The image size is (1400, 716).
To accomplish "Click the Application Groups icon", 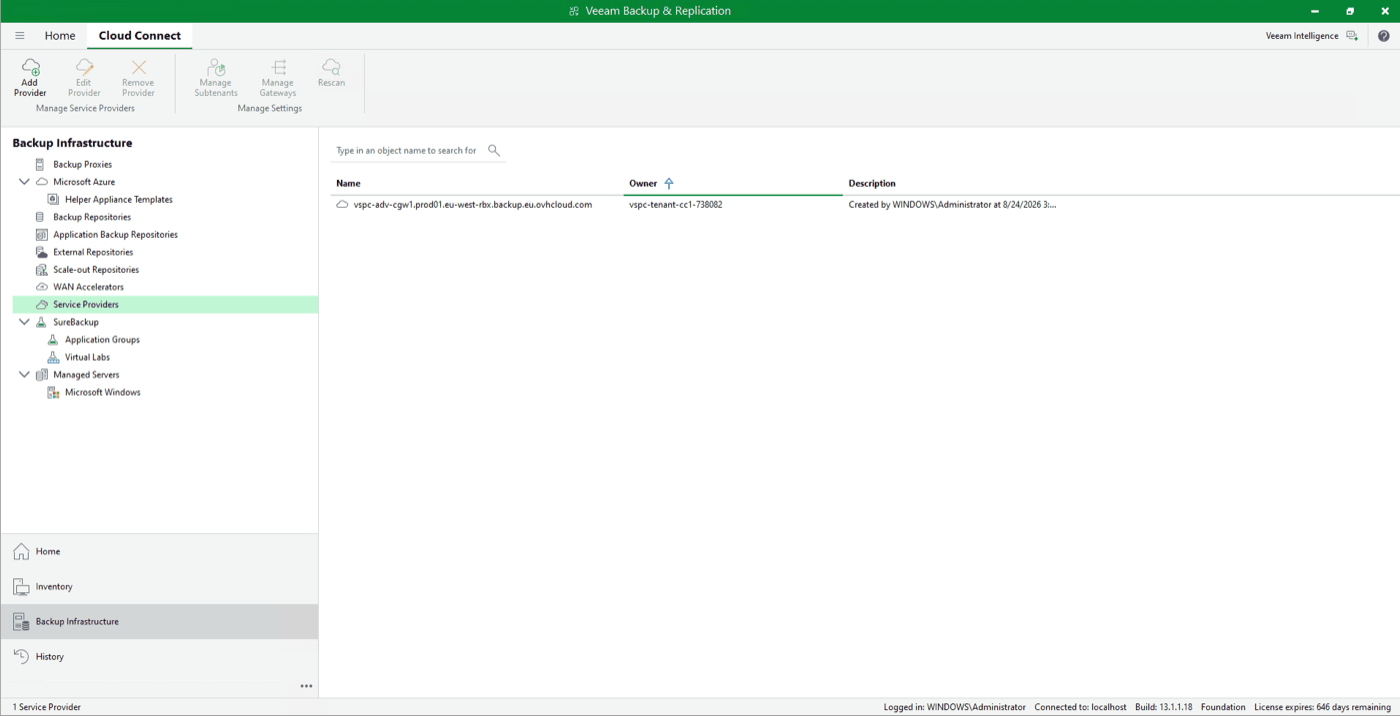I will tap(54, 339).
